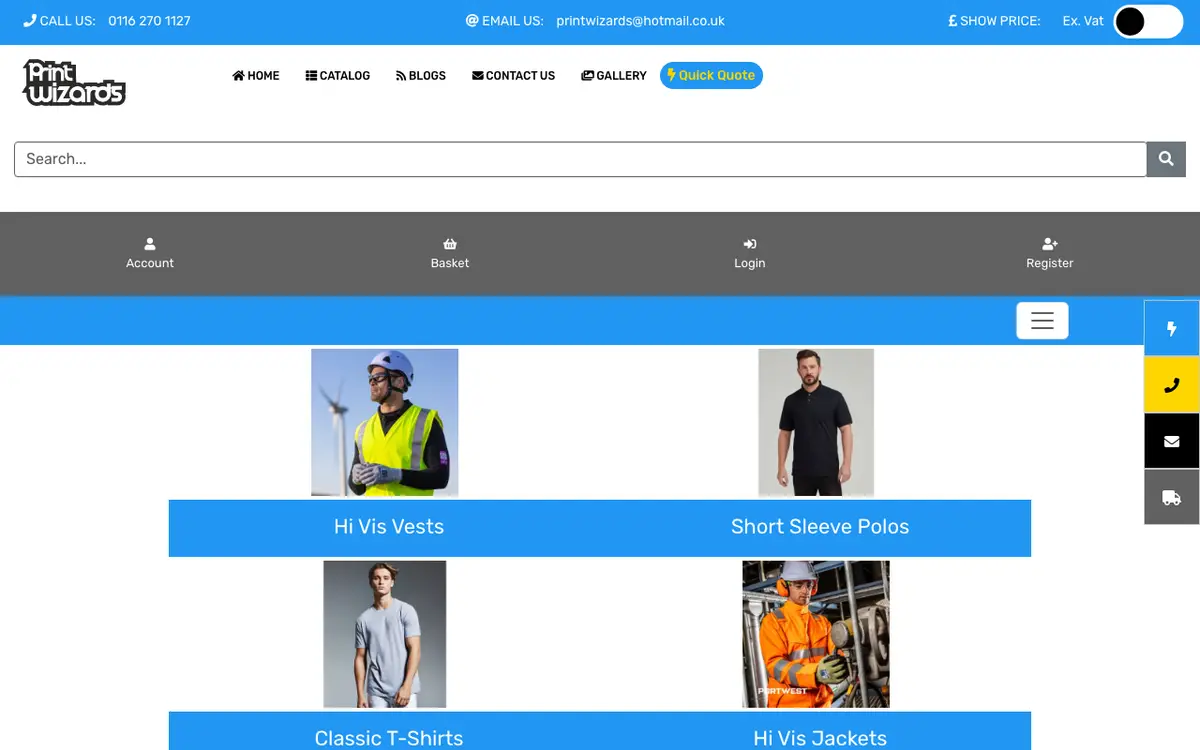The image size is (1200, 750).
Task: Open the Short Sleeve Polos category label
Action: 820,527
